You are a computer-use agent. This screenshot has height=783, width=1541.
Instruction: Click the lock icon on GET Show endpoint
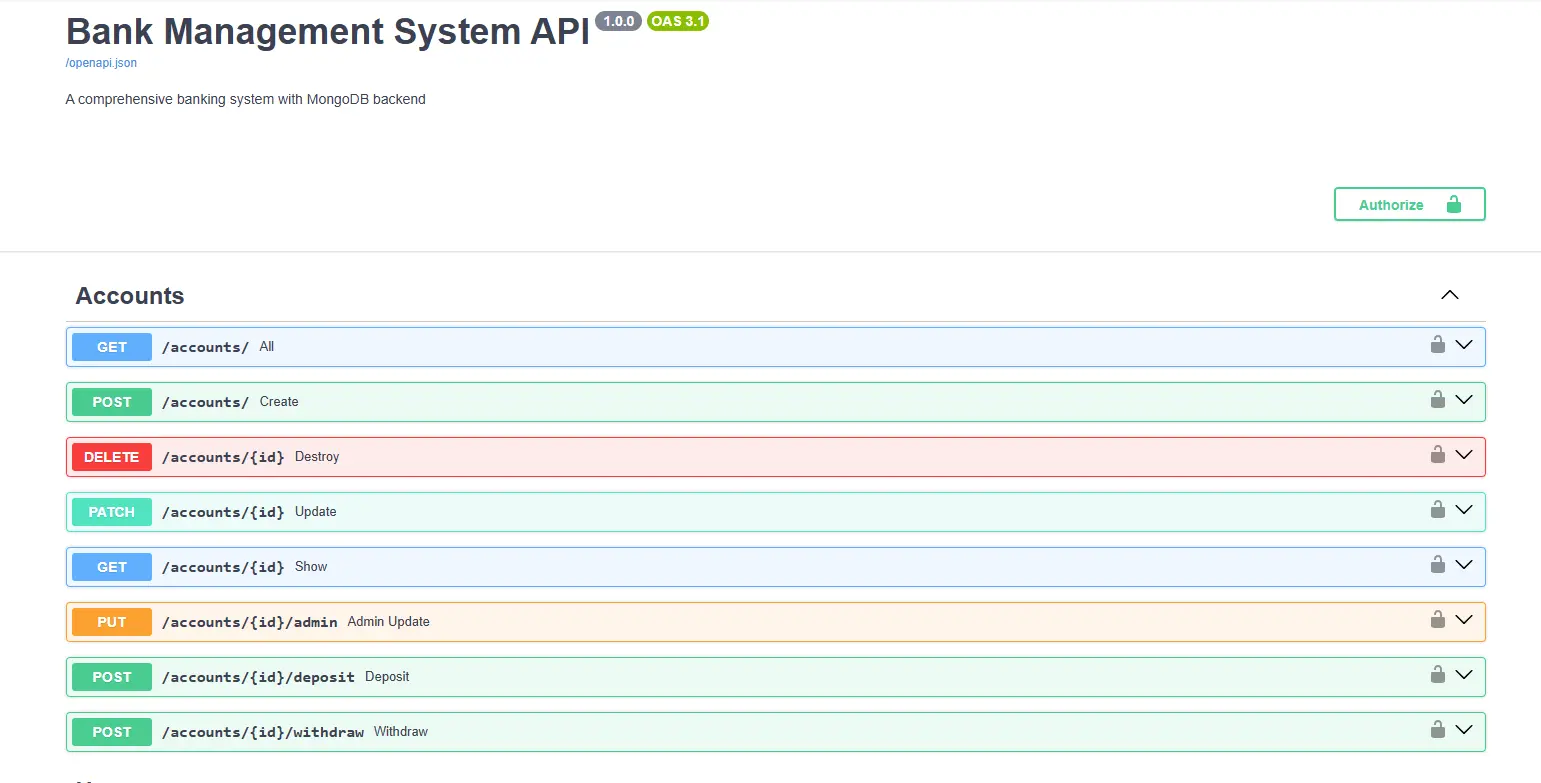pos(1437,564)
